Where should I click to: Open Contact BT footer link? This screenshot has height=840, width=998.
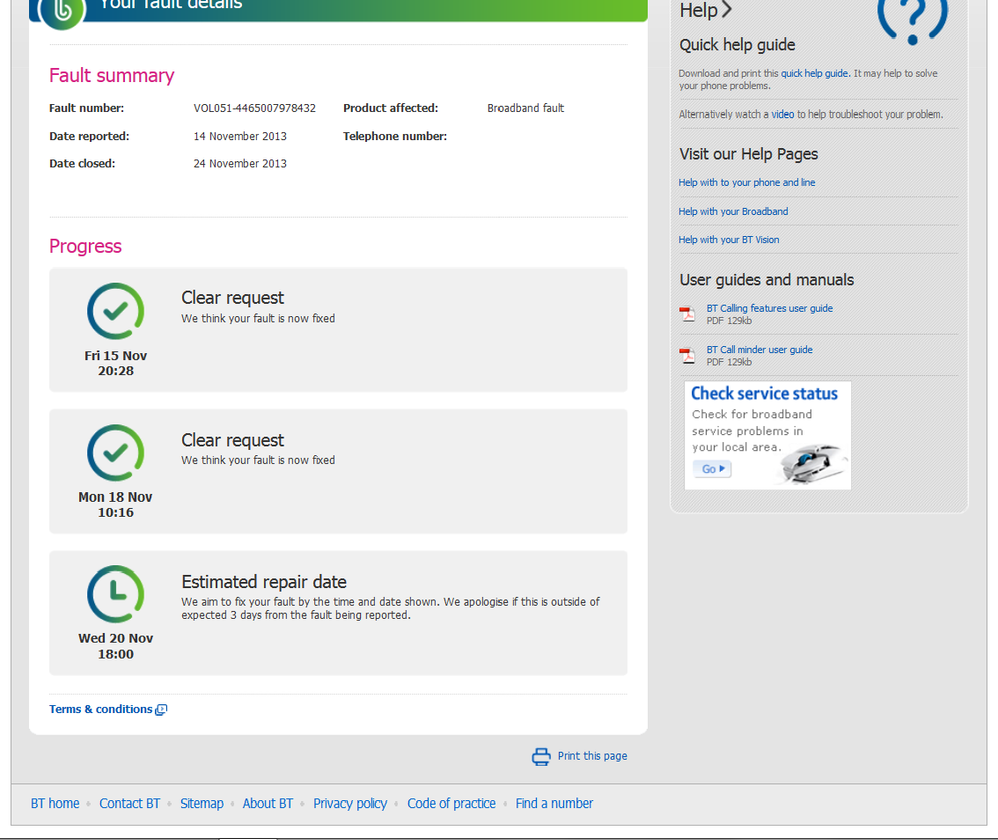coord(130,803)
